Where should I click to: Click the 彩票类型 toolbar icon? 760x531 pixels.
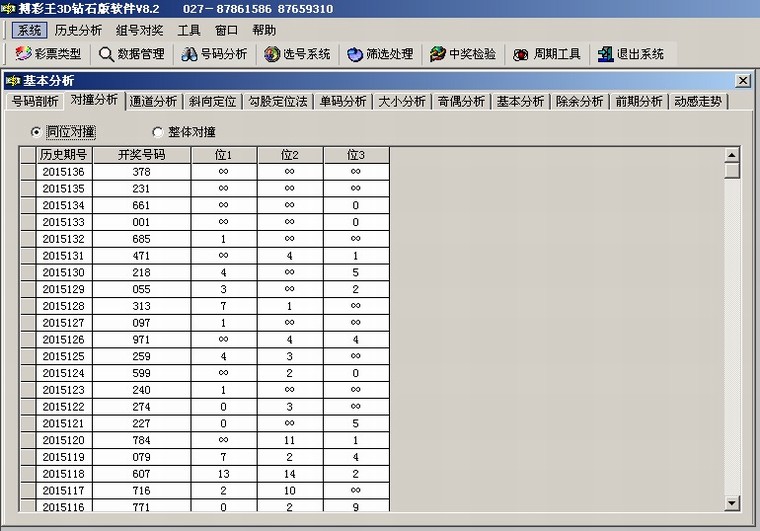point(24,54)
